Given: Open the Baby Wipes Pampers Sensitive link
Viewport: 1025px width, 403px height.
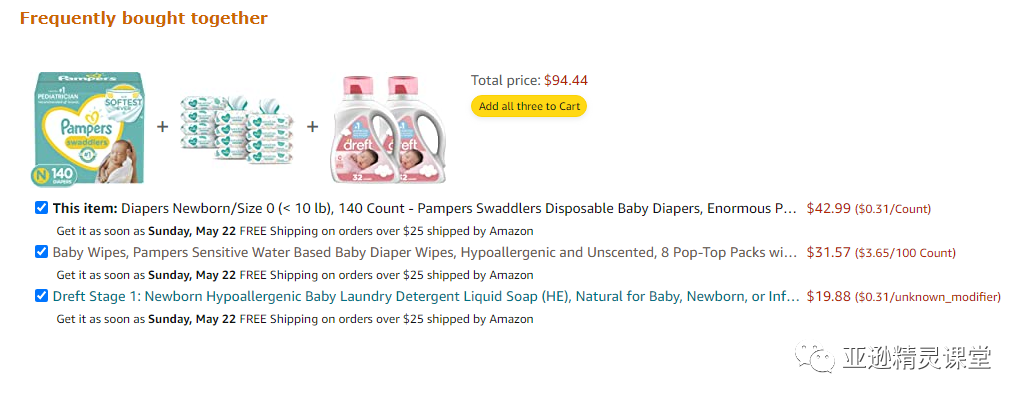Looking at the screenshot, I should (x=425, y=252).
